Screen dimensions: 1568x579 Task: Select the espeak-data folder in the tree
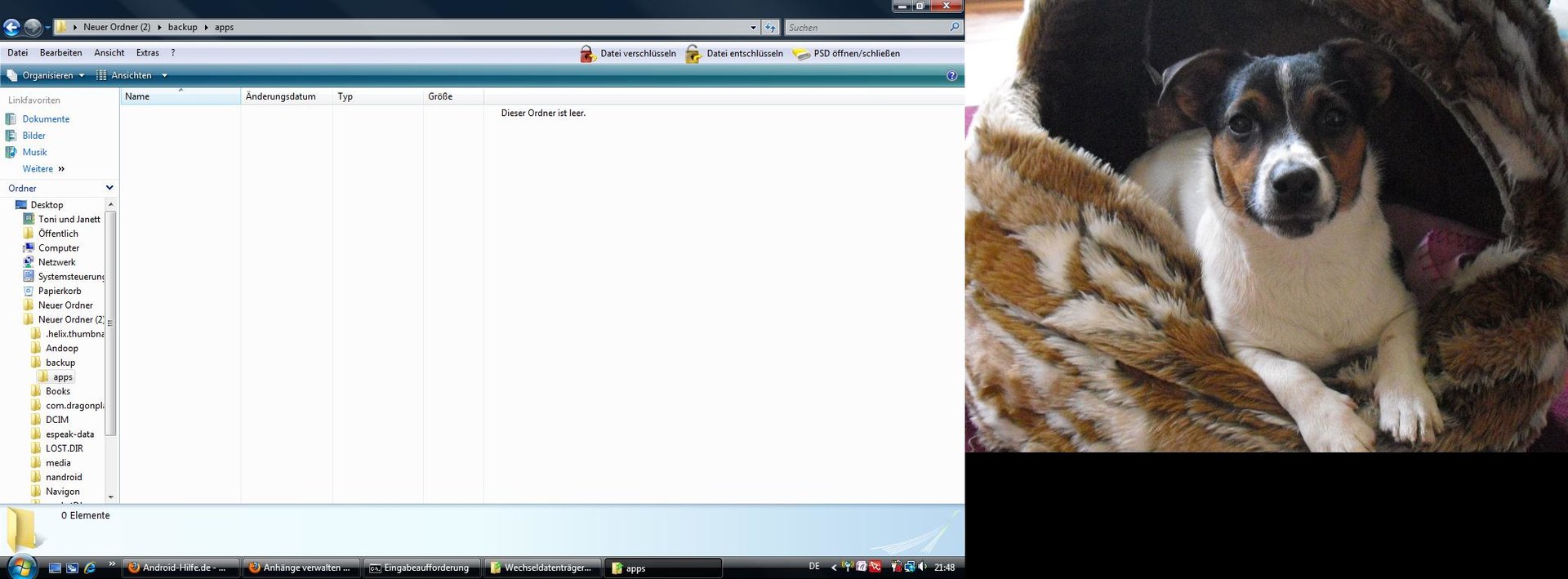(69, 434)
